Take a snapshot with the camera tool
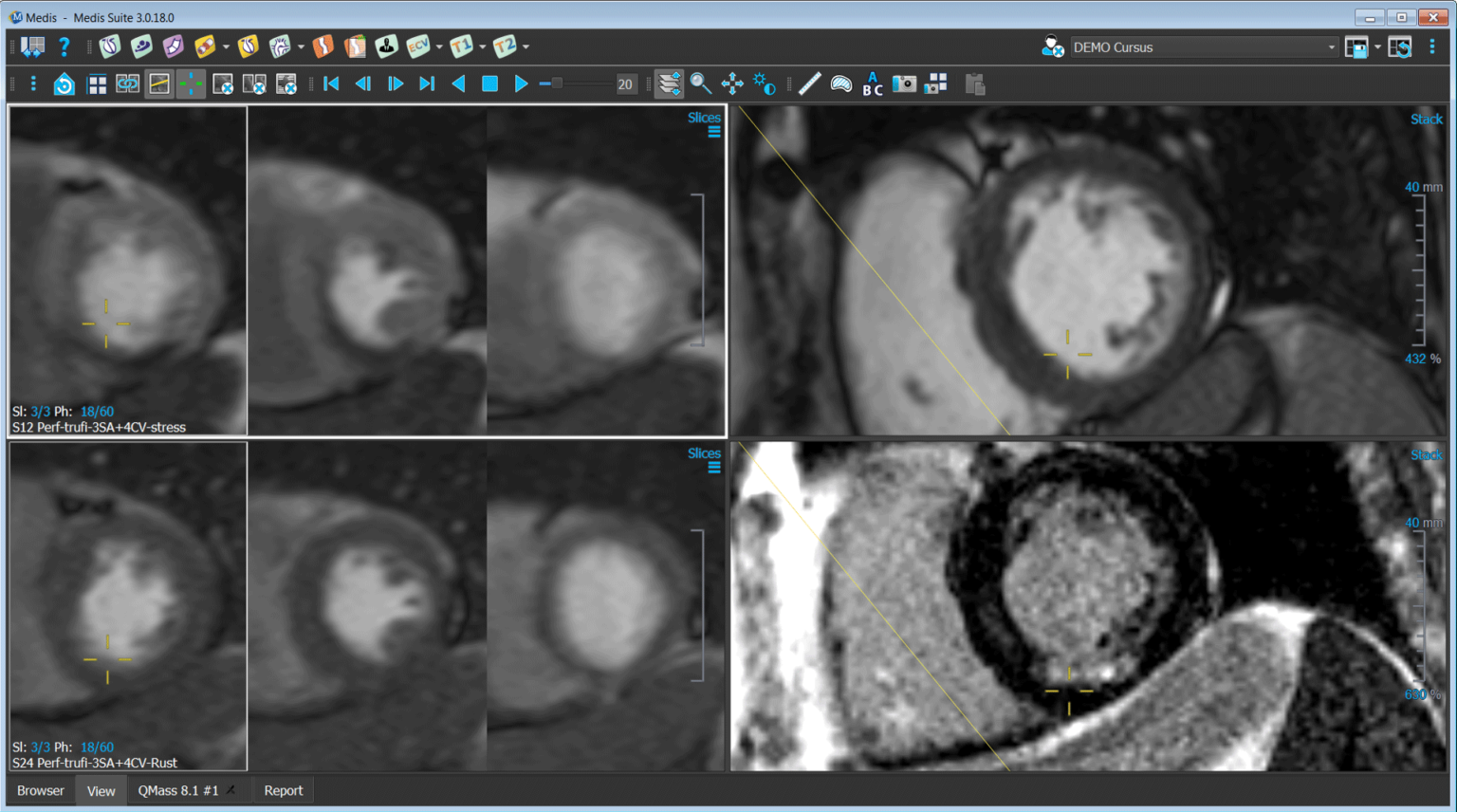 [903, 84]
